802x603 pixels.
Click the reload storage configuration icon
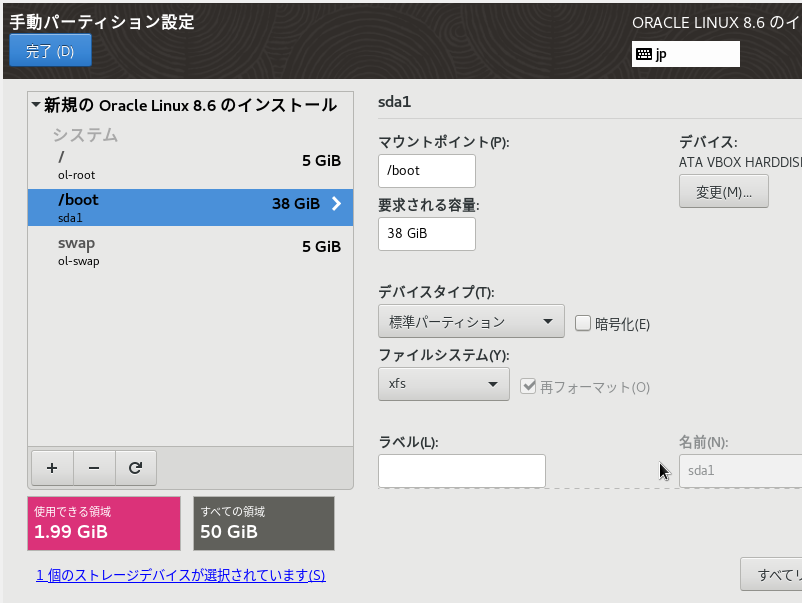(136, 468)
